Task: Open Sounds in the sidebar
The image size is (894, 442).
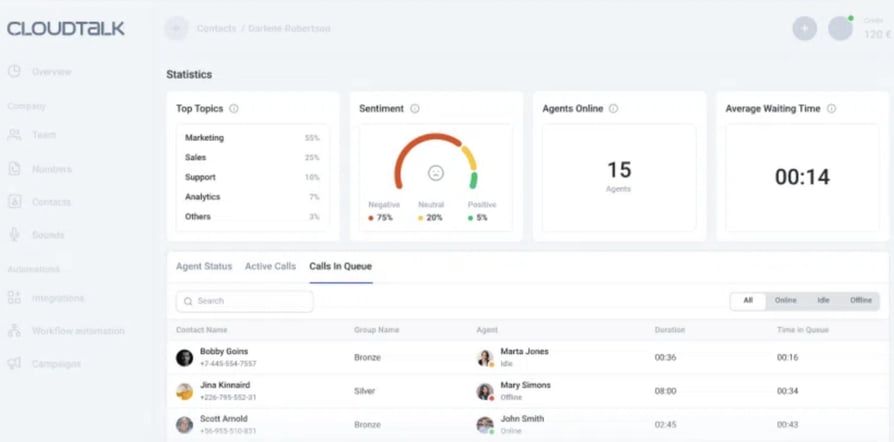Action: point(48,235)
